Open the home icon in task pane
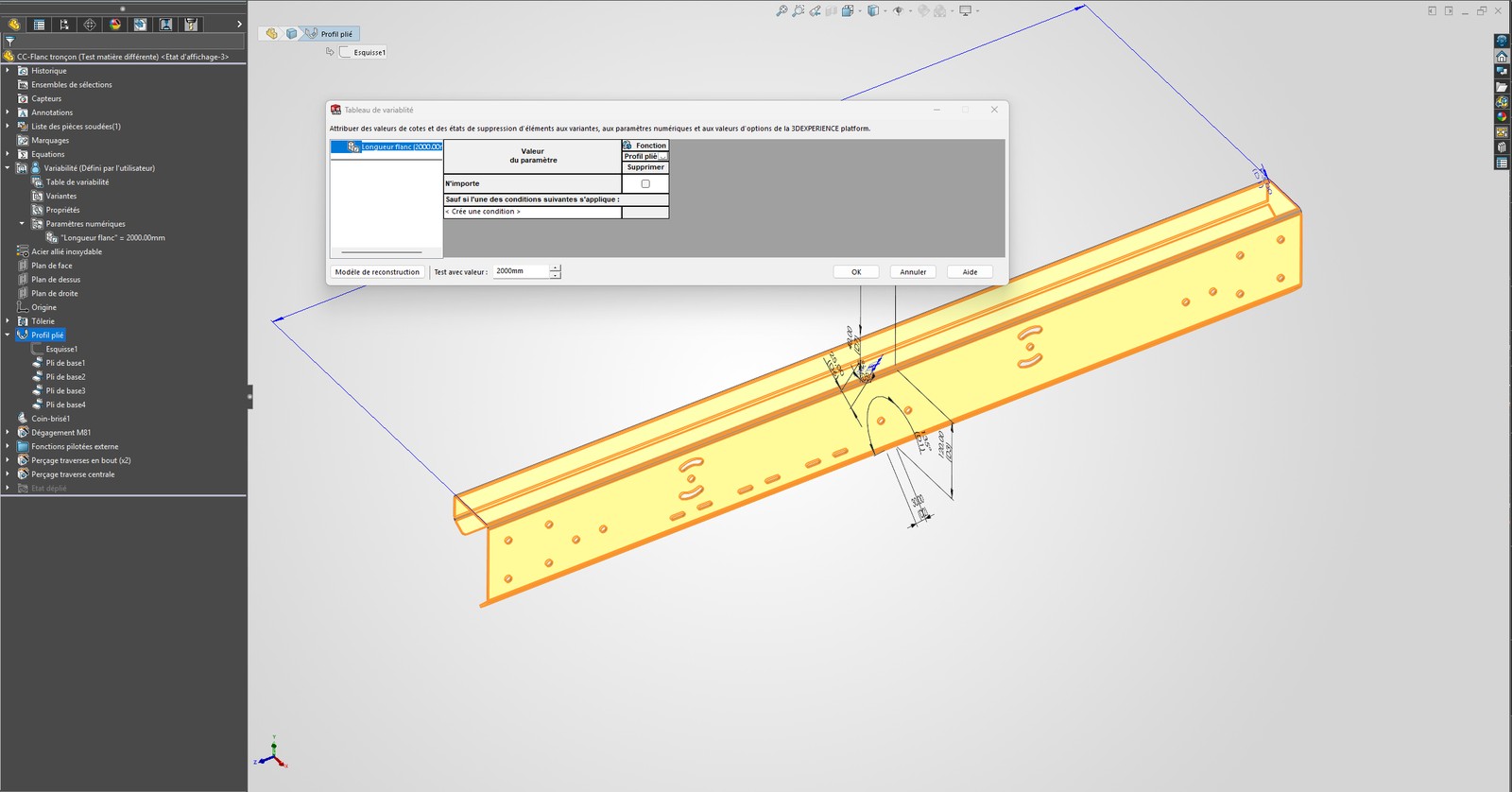This screenshot has width=1512, height=792. (x=1502, y=57)
